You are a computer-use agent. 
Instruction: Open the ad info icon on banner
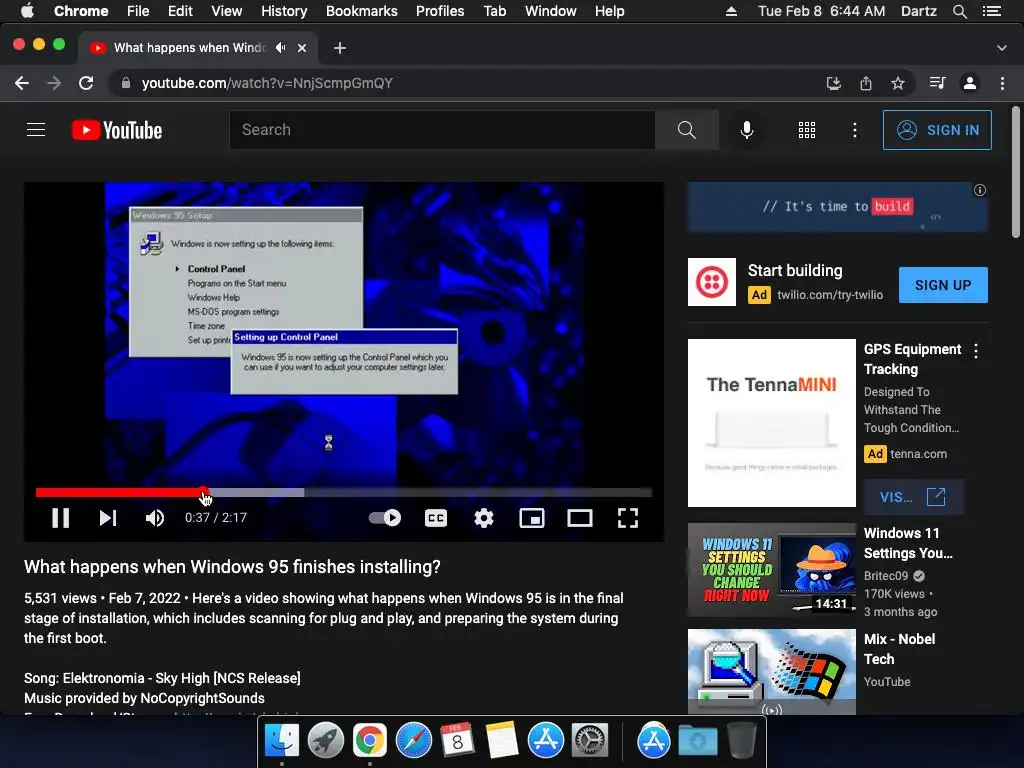(980, 190)
